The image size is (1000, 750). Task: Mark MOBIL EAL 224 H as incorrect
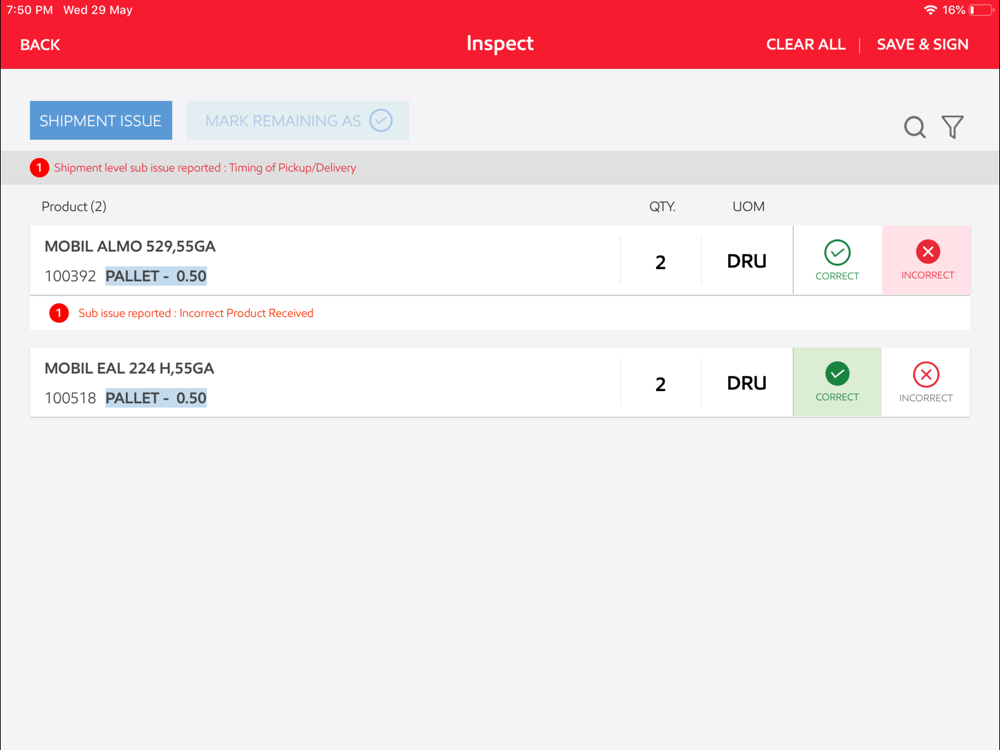(926, 382)
